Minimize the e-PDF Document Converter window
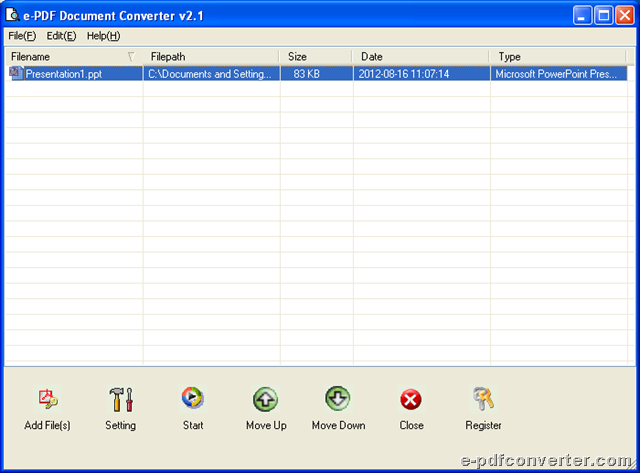640x473 pixels. [582, 16]
